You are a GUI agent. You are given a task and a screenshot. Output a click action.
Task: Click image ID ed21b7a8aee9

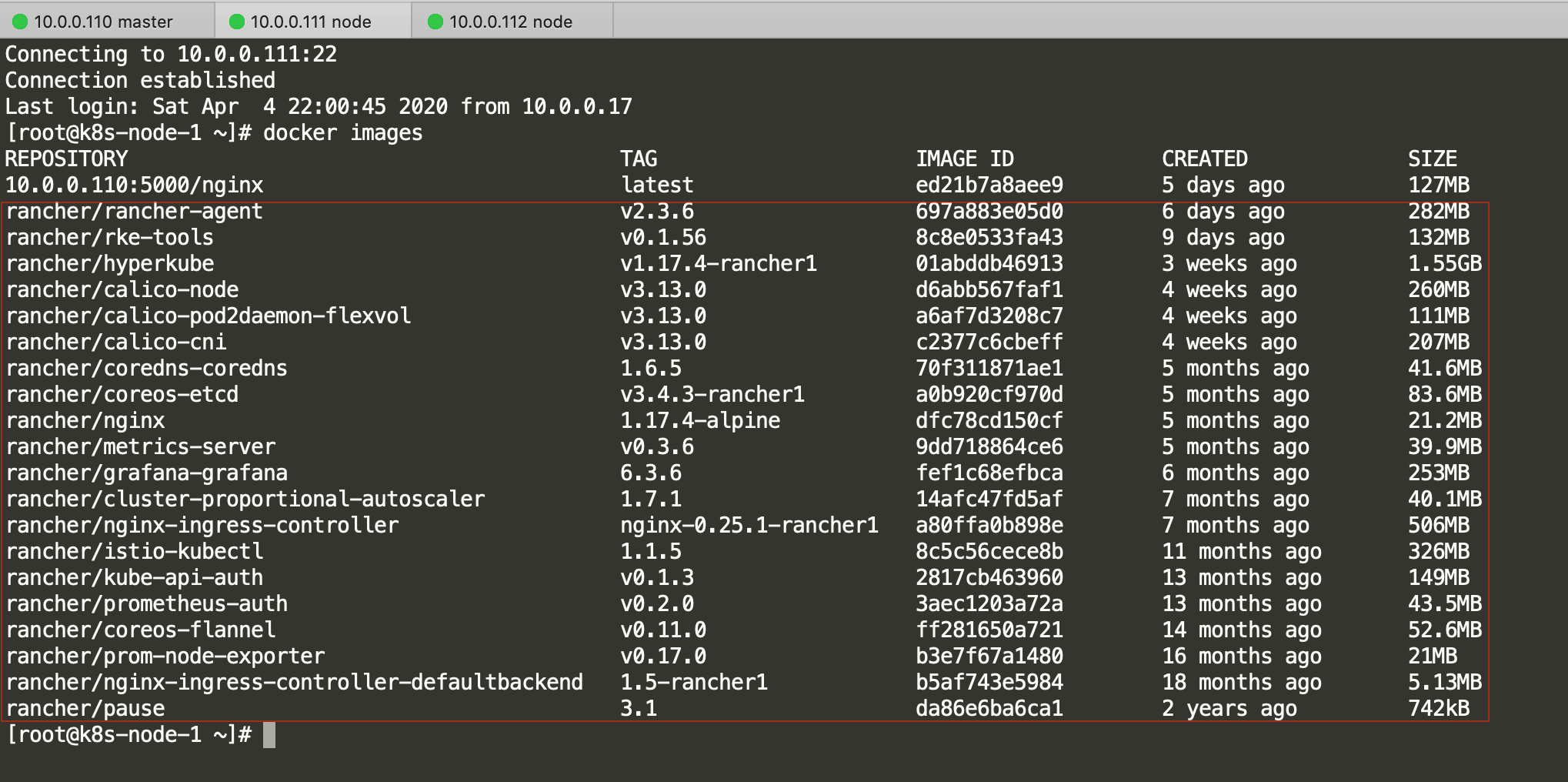pyautogui.click(x=989, y=185)
